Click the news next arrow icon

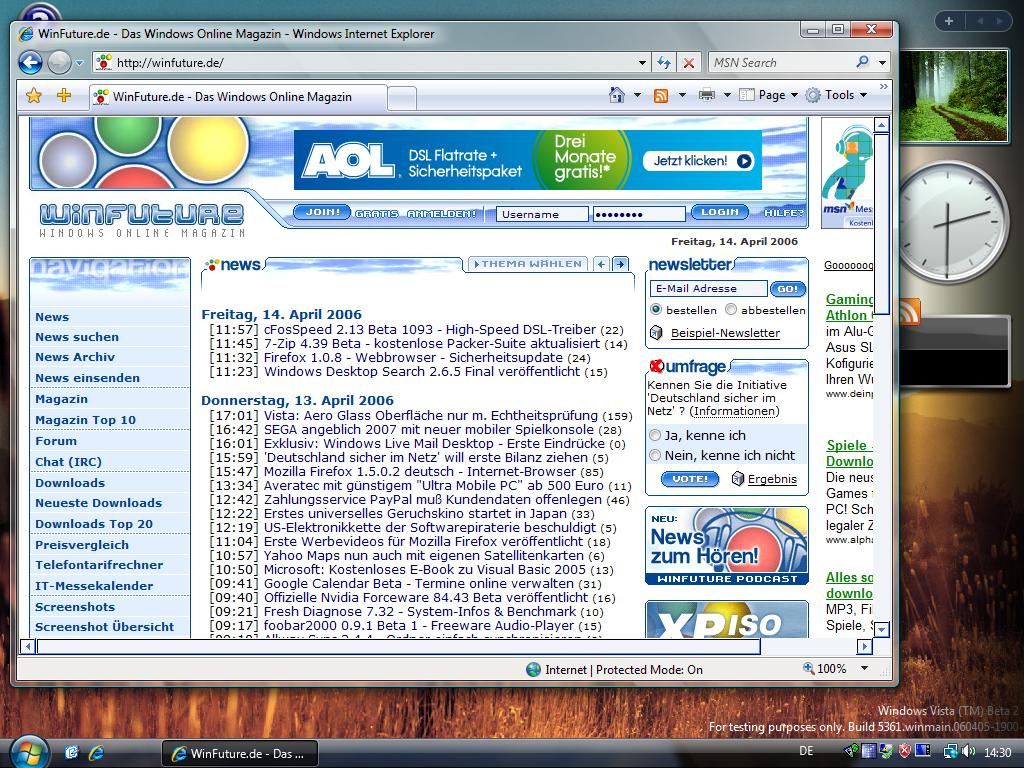tap(620, 264)
